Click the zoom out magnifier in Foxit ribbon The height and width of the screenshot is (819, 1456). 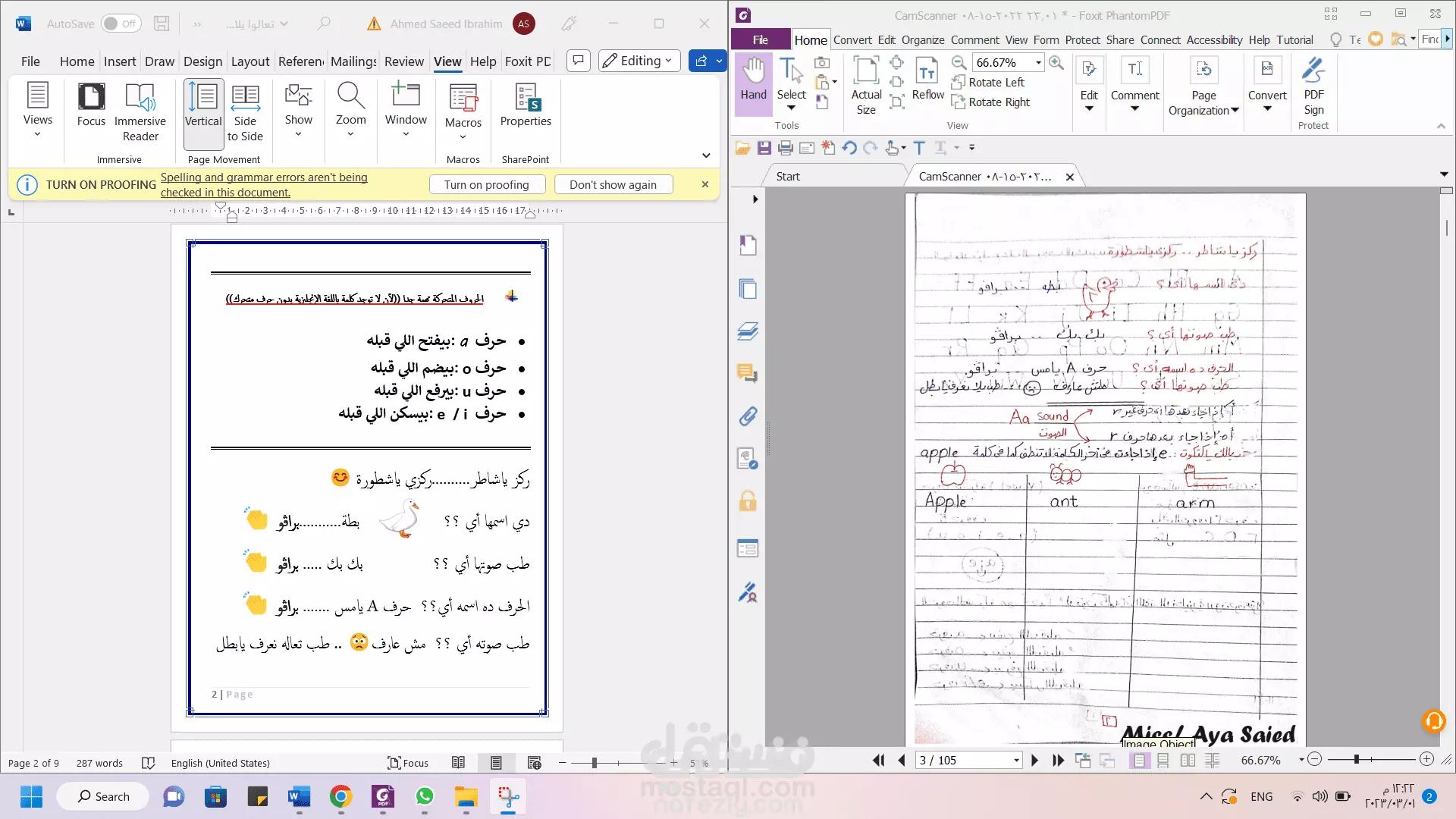tap(959, 62)
